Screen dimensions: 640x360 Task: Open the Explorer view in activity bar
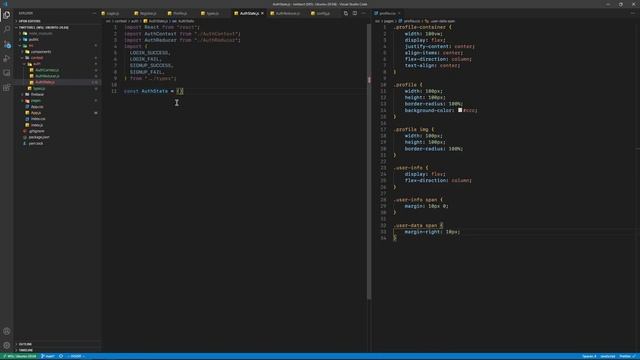pos(7,15)
